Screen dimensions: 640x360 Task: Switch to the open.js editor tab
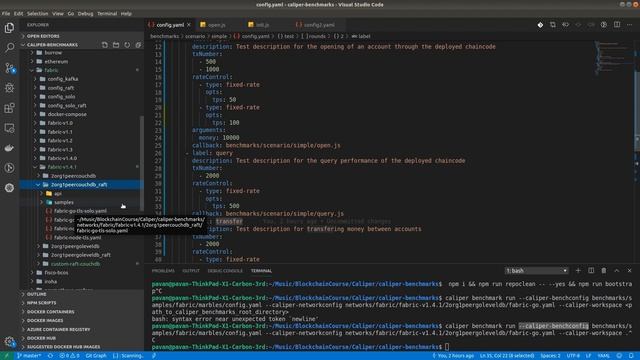[x=217, y=25]
